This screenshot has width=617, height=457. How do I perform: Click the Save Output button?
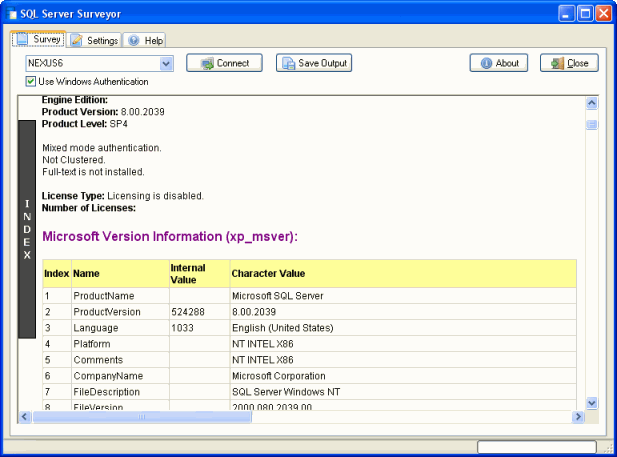click(x=314, y=63)
